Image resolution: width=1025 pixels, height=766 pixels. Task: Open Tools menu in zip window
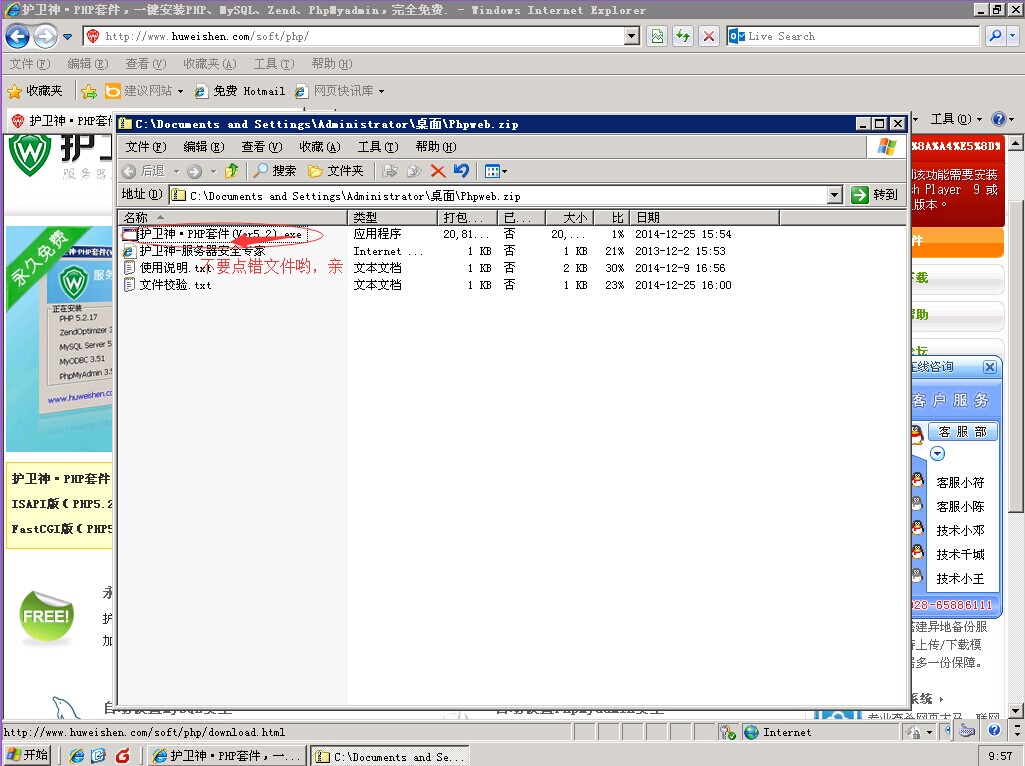coord(378,147)
